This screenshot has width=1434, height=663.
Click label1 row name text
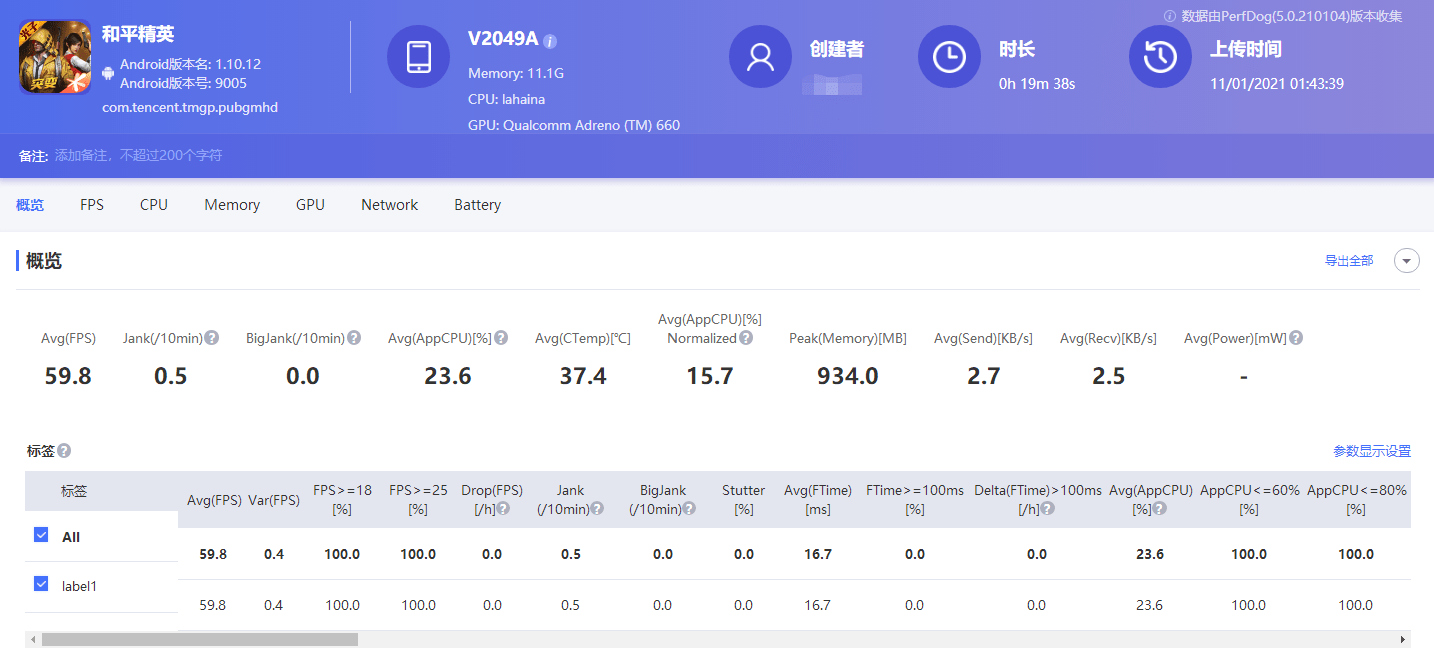point(79,586)
